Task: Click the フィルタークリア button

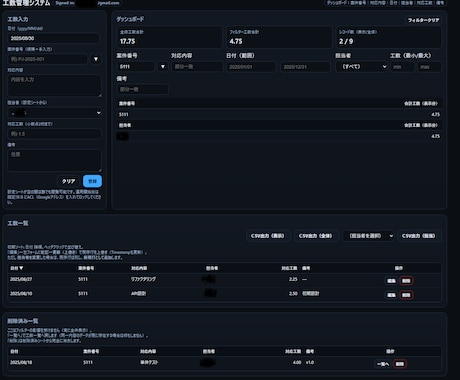Action: [423, 20]
